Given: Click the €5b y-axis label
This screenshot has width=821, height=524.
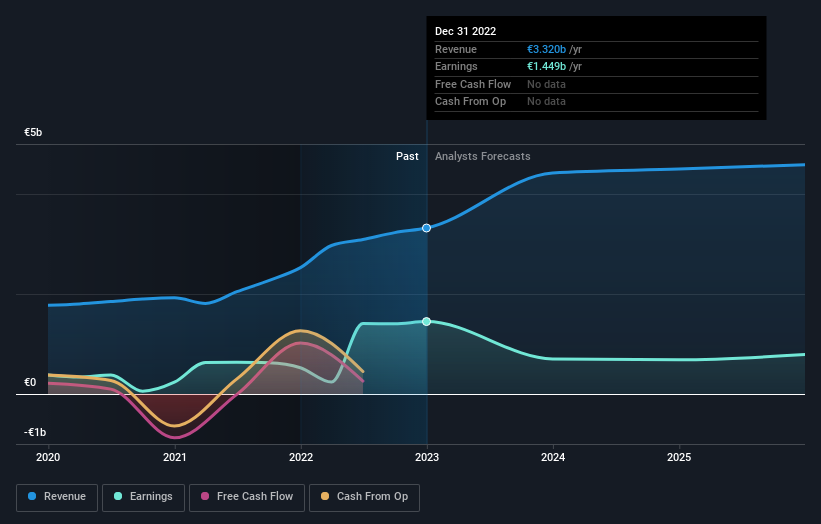Looking at the screenshot, I should tap(33, 132).
